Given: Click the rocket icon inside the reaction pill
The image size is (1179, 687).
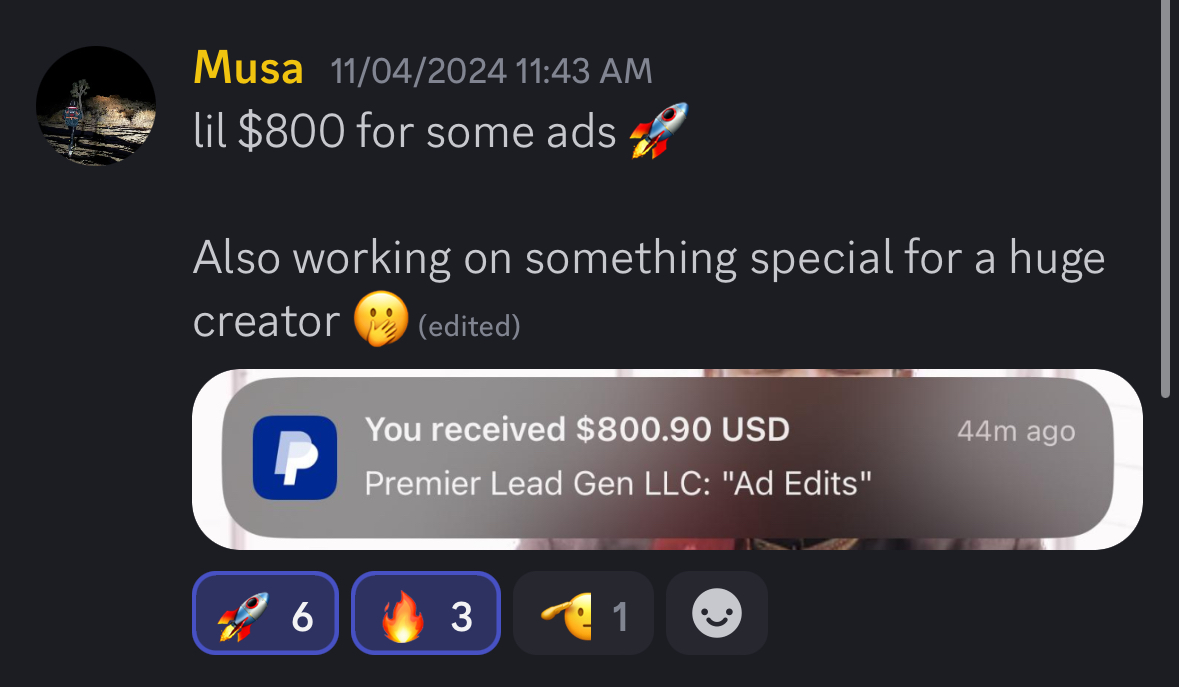Looking at the screenshot, I should (x=243, y=616).
